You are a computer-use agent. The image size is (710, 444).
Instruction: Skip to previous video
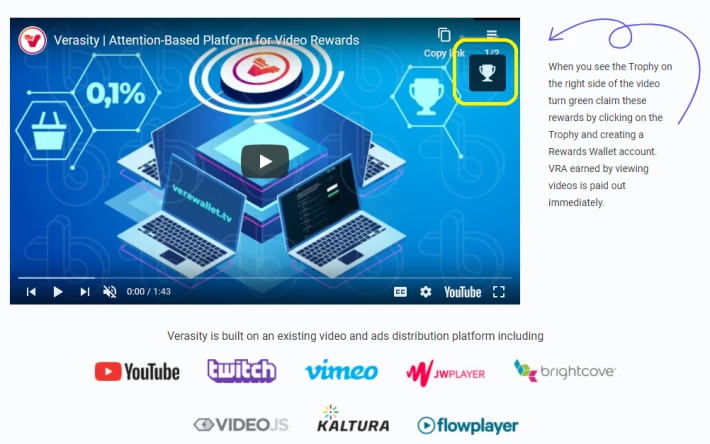point(31,292)
